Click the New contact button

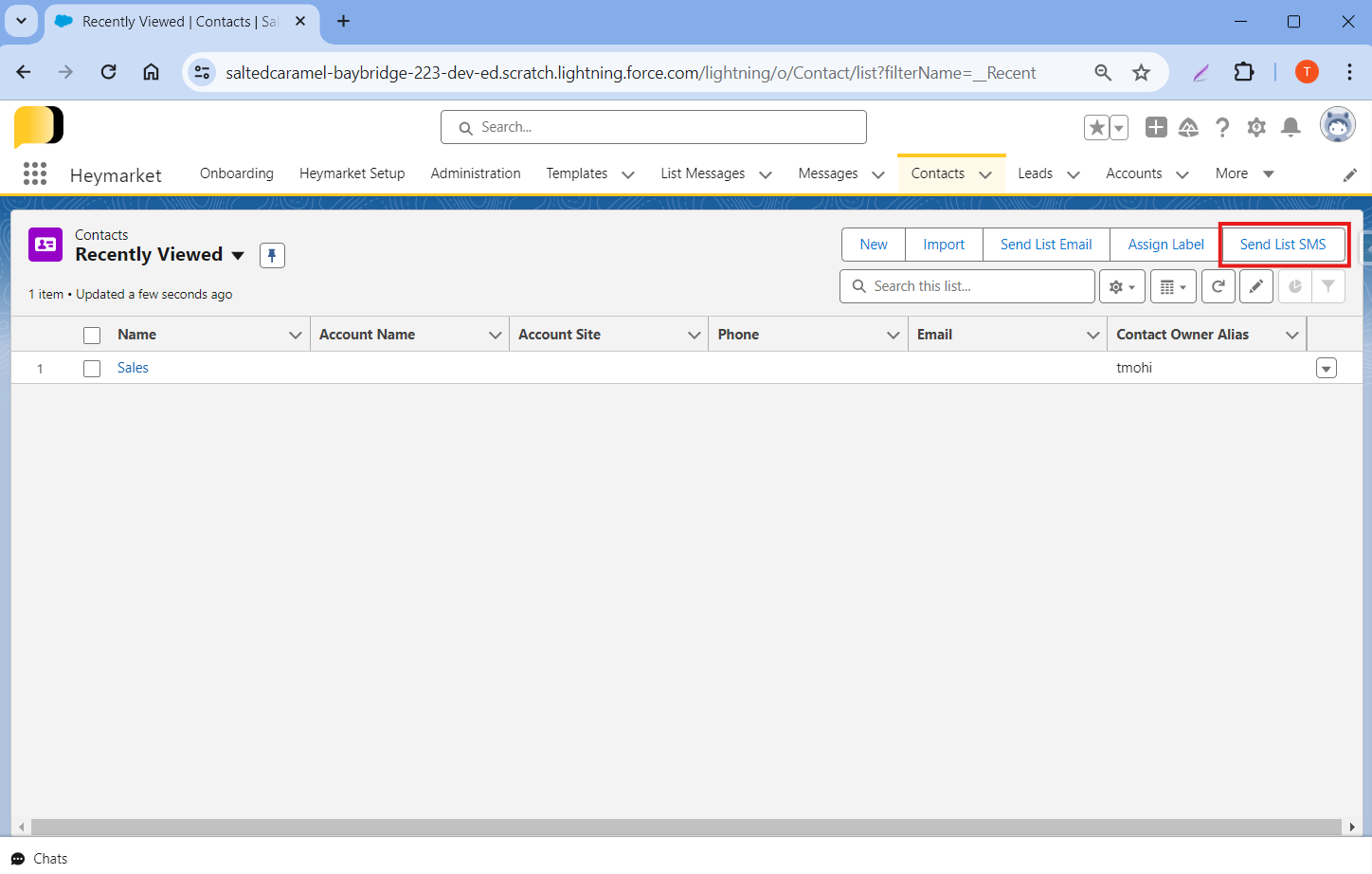coord(874,245)
